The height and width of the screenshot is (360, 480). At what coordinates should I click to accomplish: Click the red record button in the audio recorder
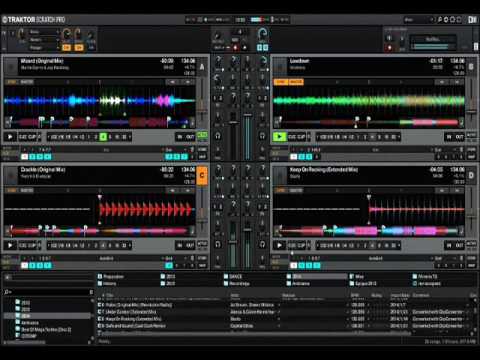coord(389,48)
